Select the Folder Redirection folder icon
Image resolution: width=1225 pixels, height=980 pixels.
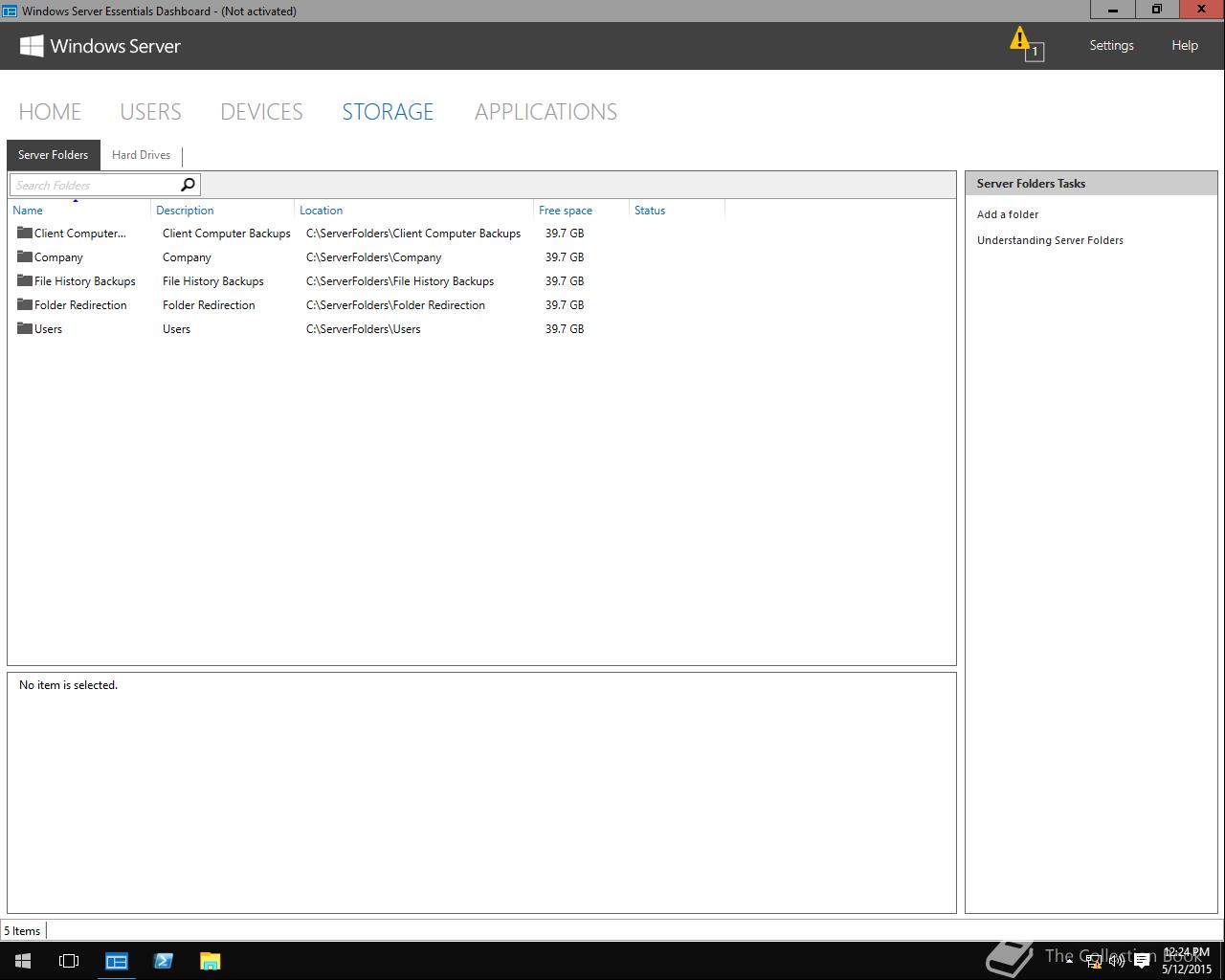click(25, 304)
